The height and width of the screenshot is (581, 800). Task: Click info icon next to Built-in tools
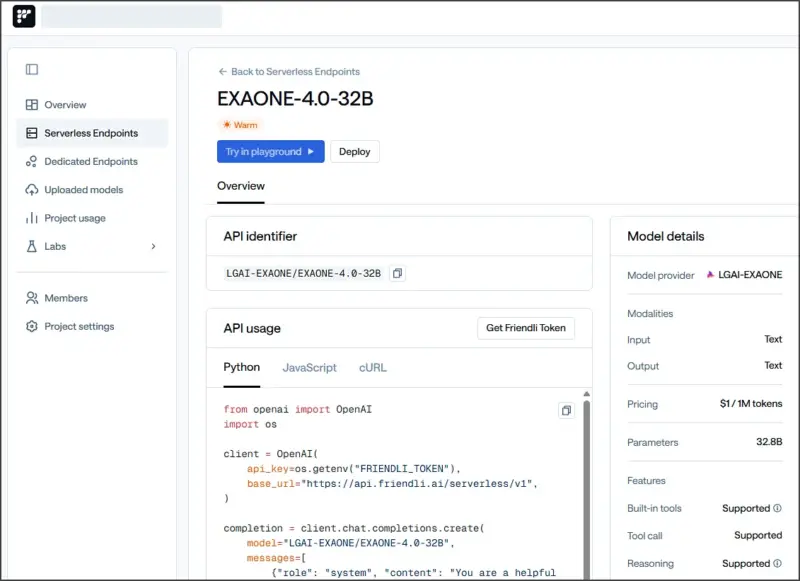(x=777, y=508)
